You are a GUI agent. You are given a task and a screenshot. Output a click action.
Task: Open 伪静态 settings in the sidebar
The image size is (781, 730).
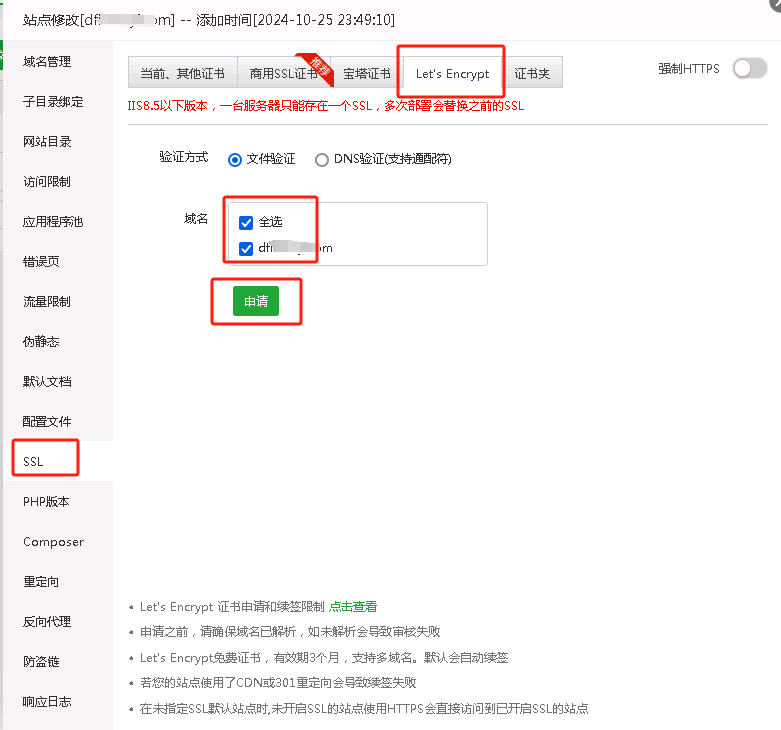pos(41,342)
